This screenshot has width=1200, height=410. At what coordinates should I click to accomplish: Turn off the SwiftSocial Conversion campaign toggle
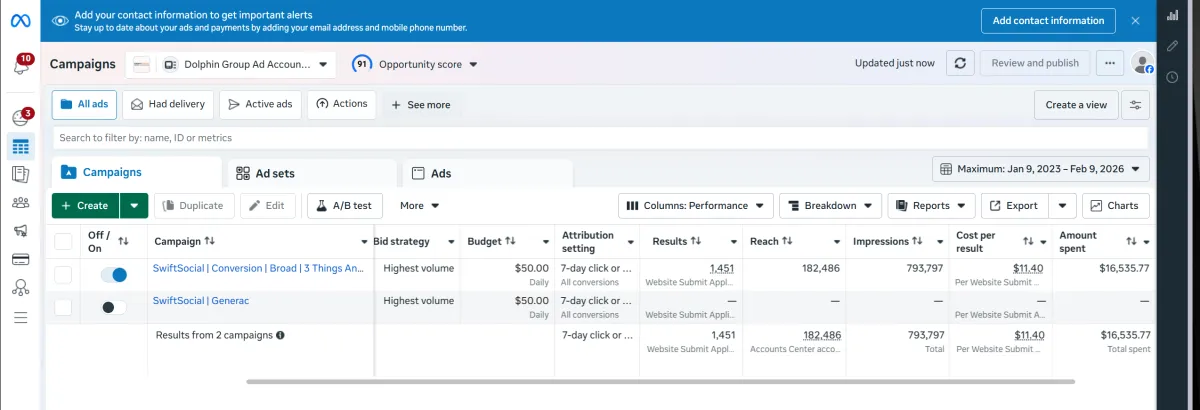coord(114,275)
